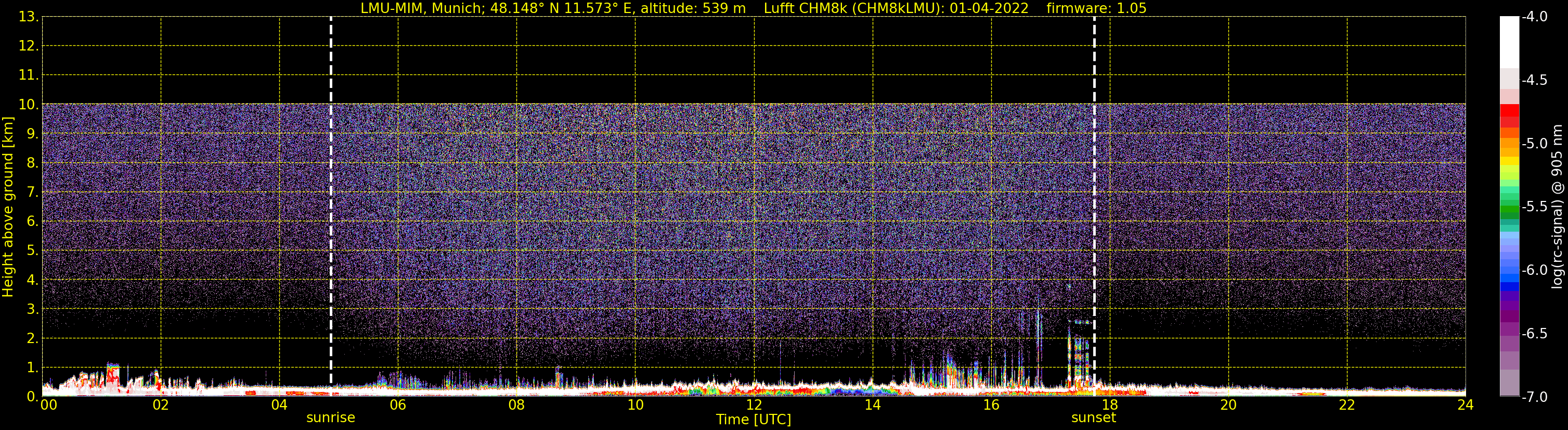Click the '5.' height axis label
Viewport: 1568px width, 430px height.
[x=32, y=250]
